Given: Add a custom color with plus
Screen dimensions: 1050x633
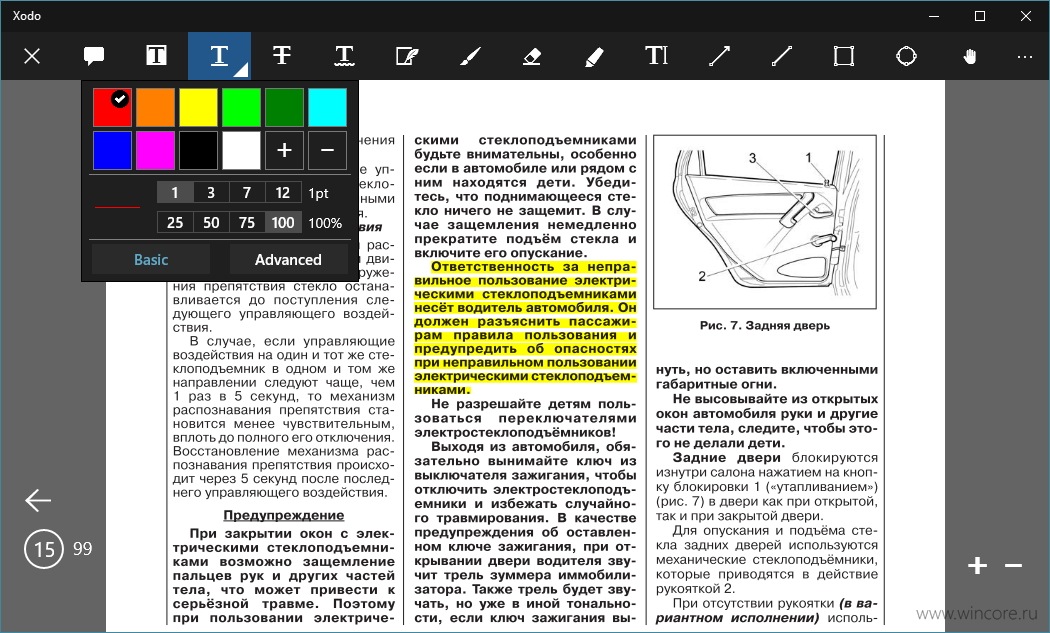Looking at the screenshot, I should tap(284, 150).
